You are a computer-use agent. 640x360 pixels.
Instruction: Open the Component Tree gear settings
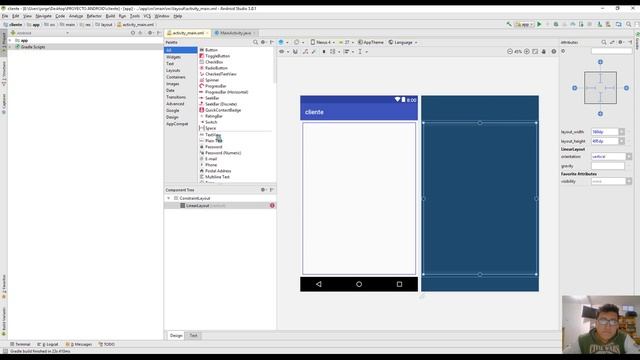coord(264,190)
